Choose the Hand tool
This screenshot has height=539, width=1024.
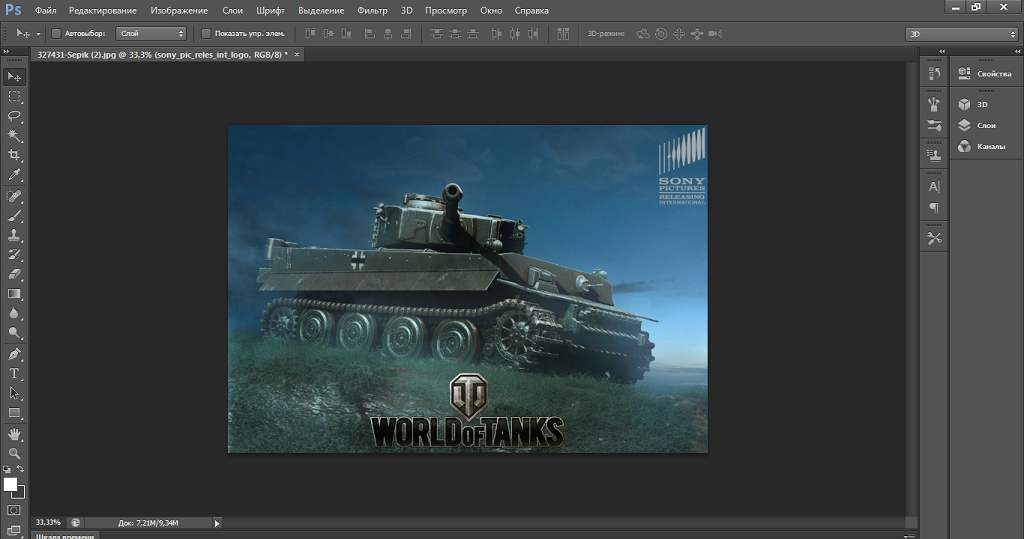click(x=14, y=433)
